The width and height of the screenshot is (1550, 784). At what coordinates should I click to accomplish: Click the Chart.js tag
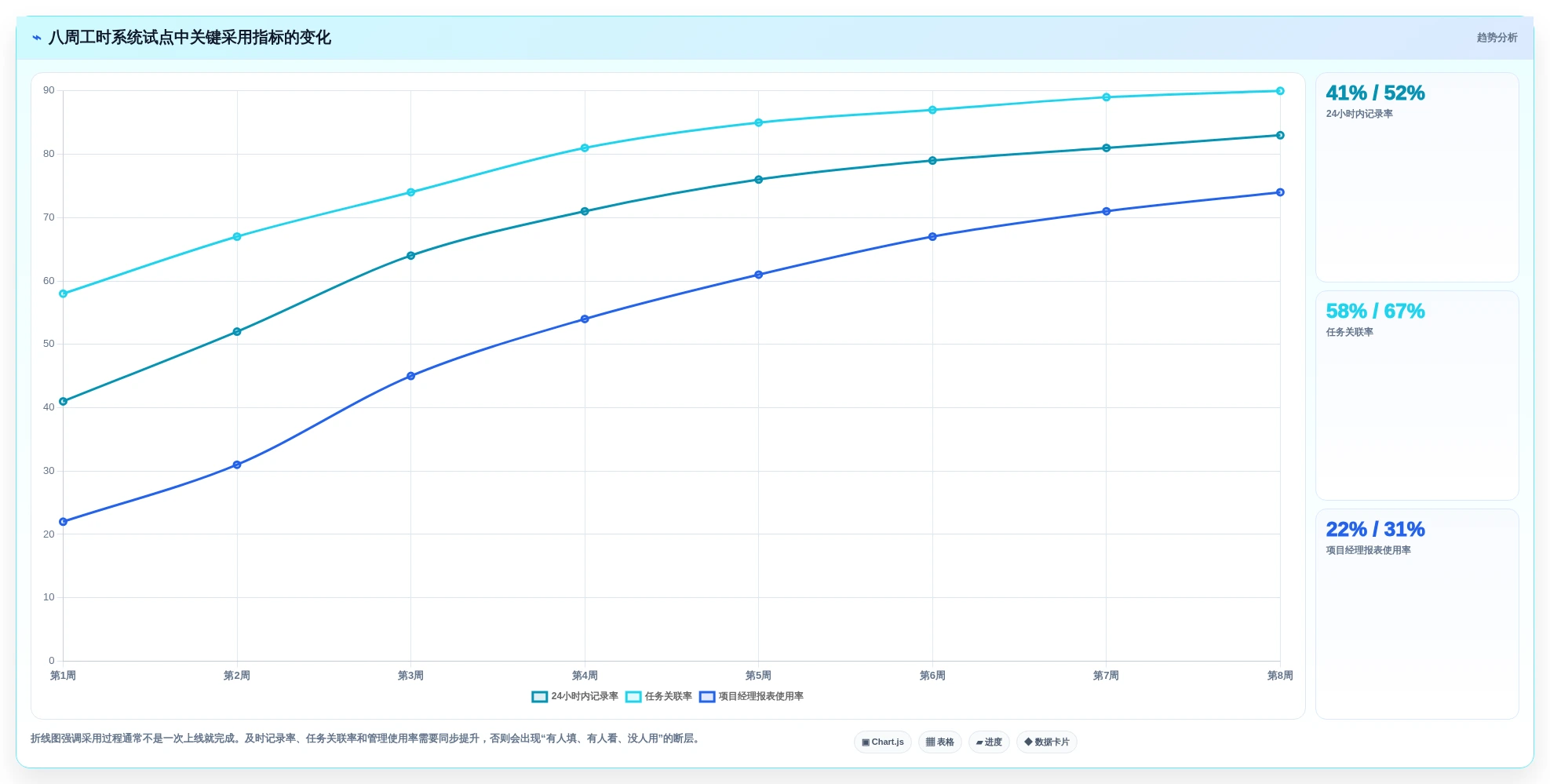tap(883, 742)
